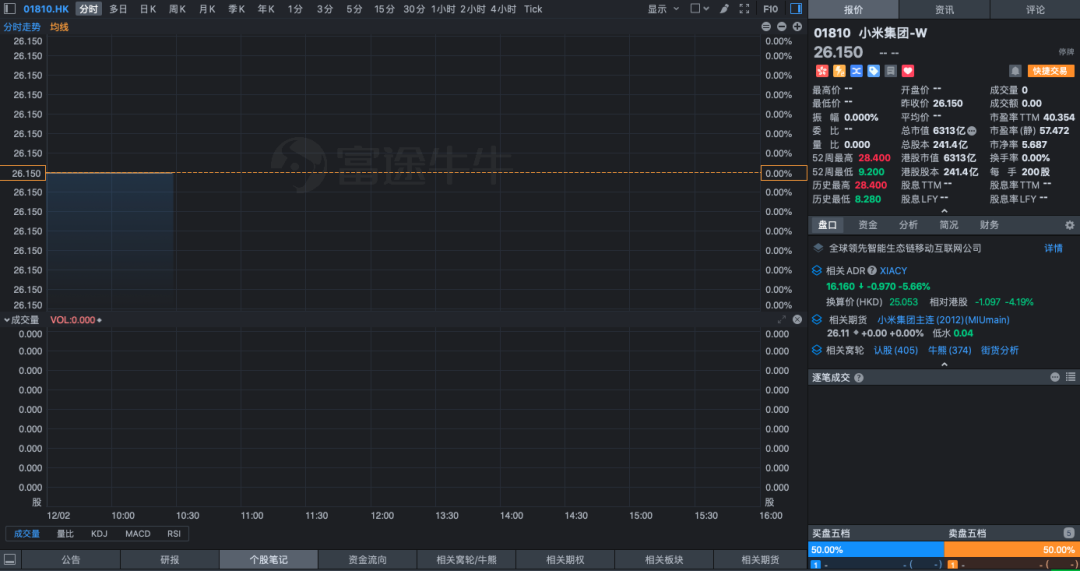The width and height of the screenshot is (1080, 571).
Task: Click the ADR help question mark
Action: tap(872, 271)
